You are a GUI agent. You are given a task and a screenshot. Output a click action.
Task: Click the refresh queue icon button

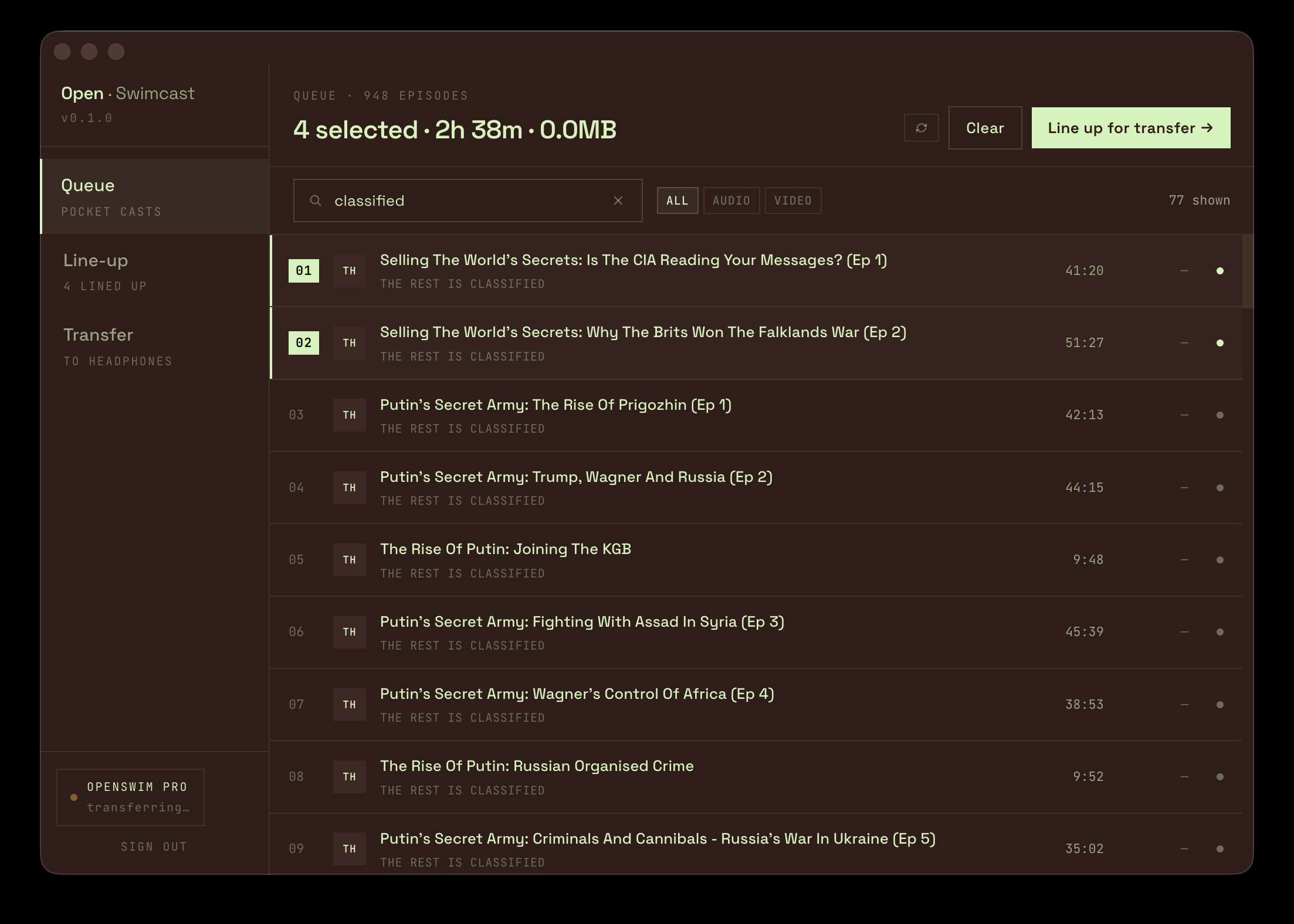point(921,128)
